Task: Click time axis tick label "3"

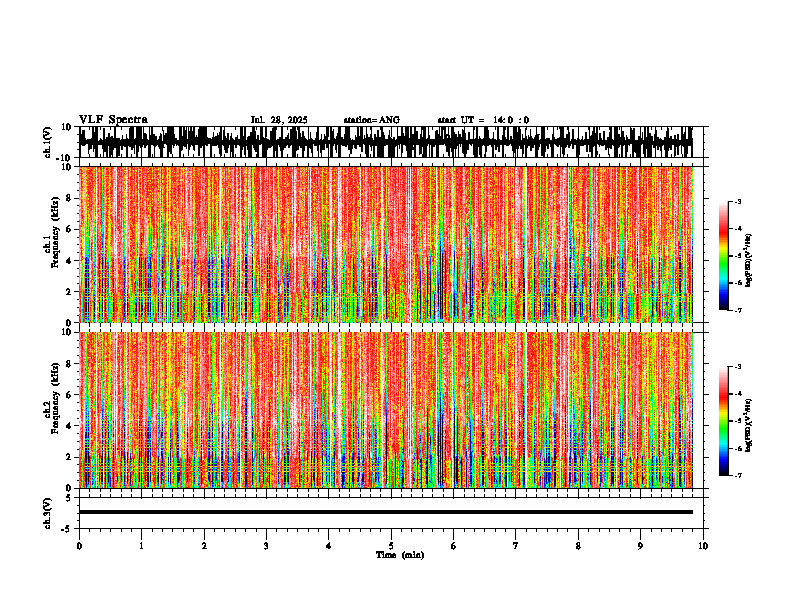Action: 266,546
